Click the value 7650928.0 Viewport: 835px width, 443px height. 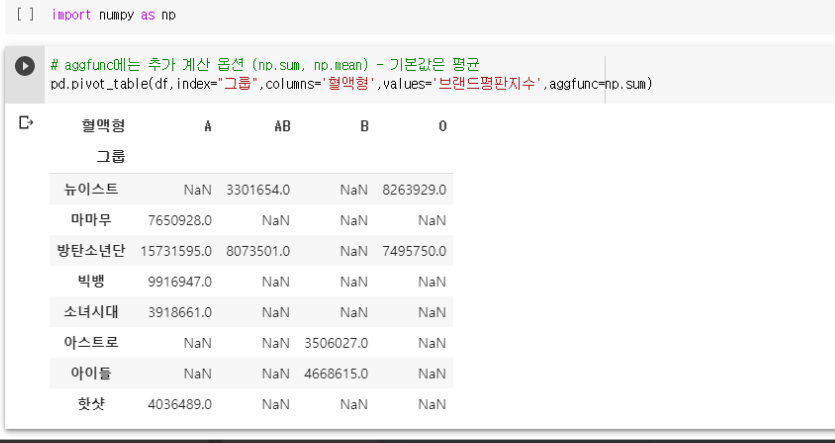[x=179, y=220]
